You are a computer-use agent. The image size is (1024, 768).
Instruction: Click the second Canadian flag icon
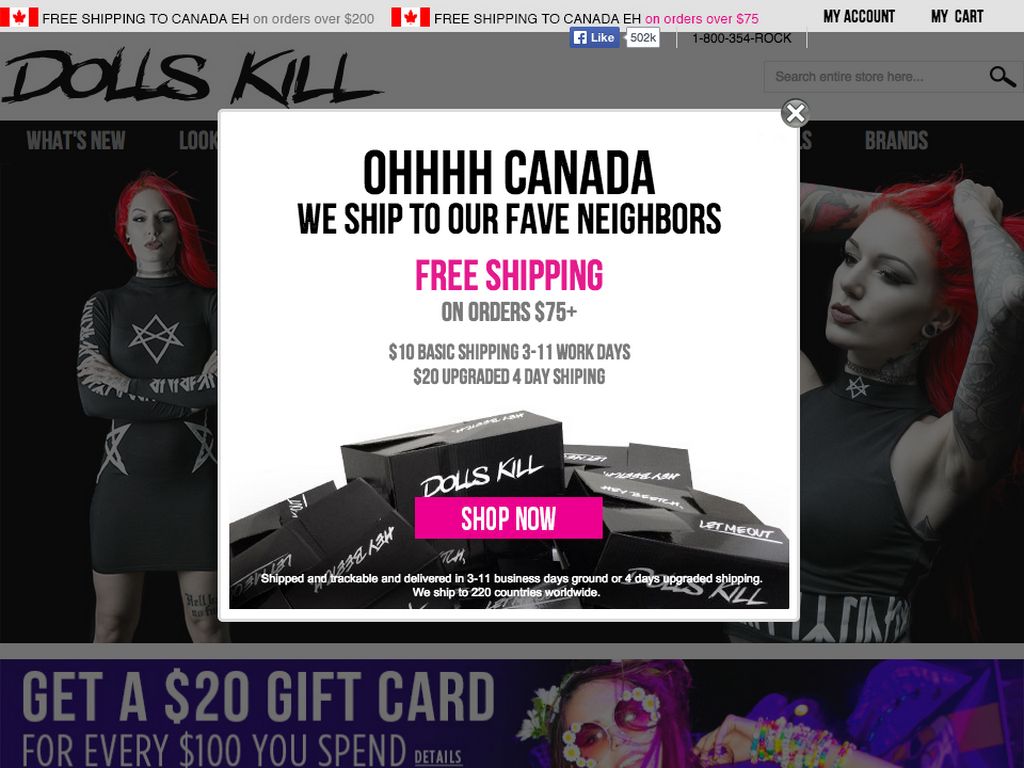coord(410,18)
